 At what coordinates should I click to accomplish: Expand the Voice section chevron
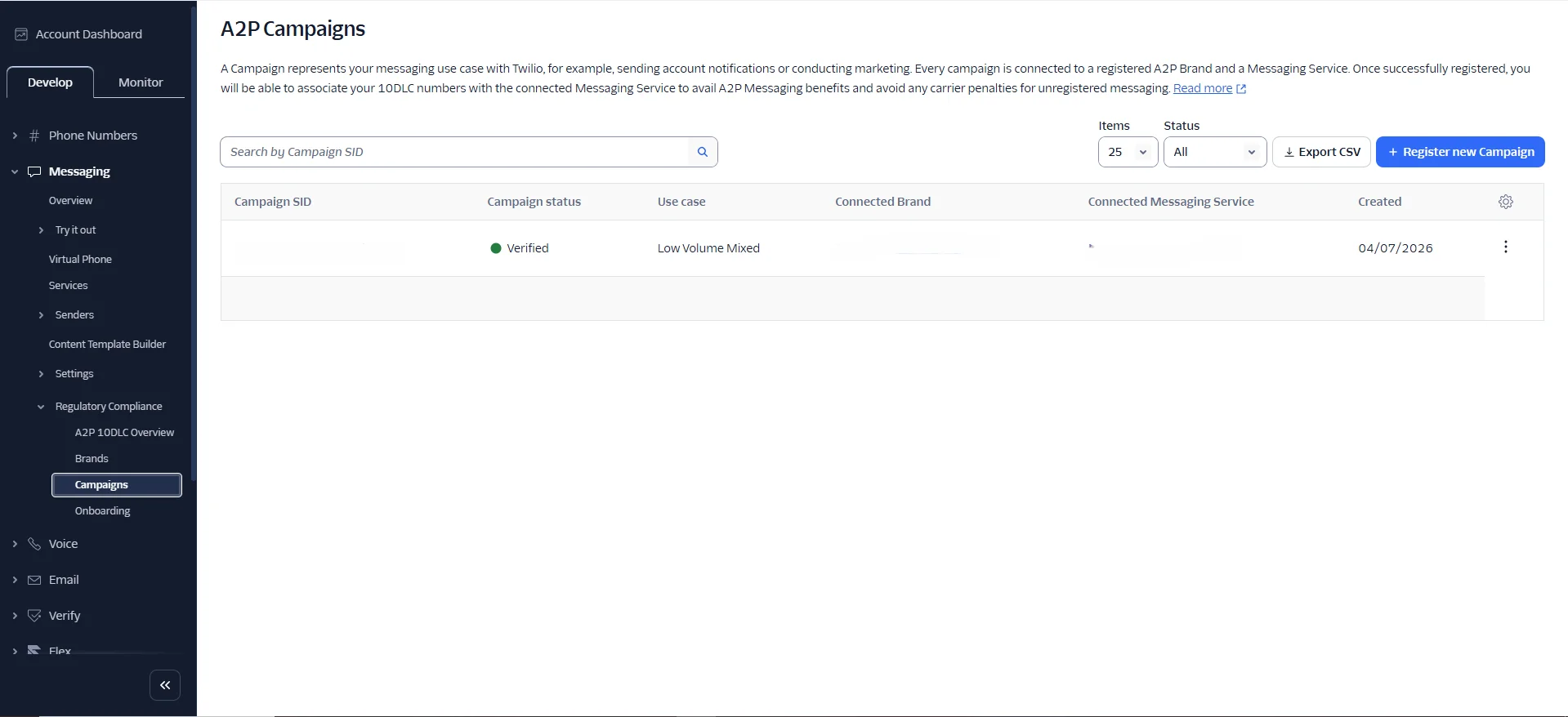coord(15,544)
